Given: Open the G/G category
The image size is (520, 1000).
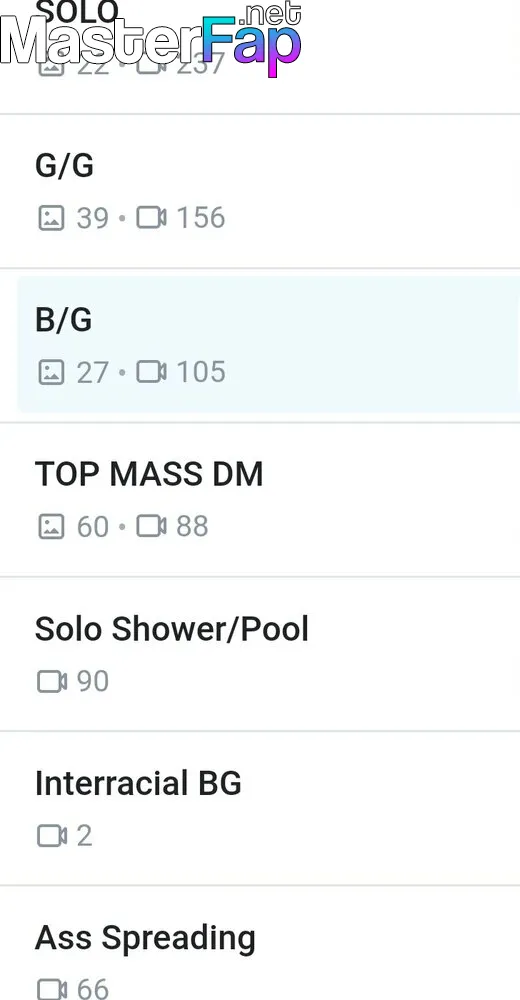Looking at the screenshot, I should 260,191.
